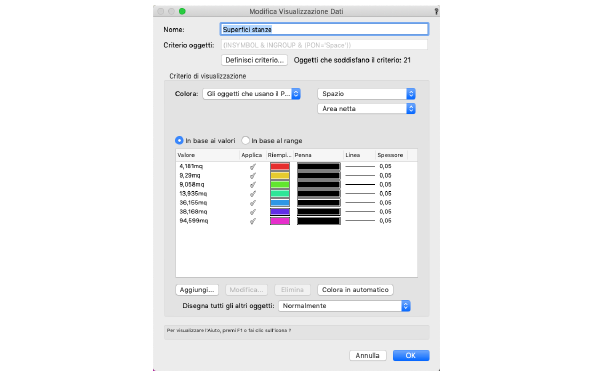Click the 0,05 thickness in the red fill row
Viewport: 593px width, 377px height.
(385, 166)
